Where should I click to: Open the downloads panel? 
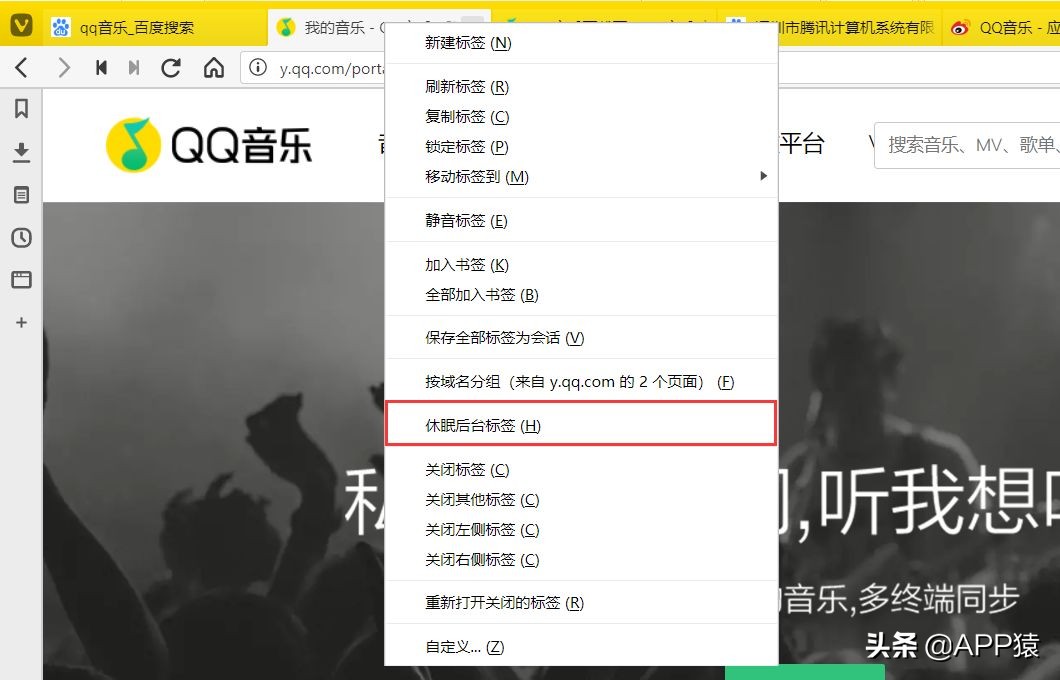[x=21, y=152]
